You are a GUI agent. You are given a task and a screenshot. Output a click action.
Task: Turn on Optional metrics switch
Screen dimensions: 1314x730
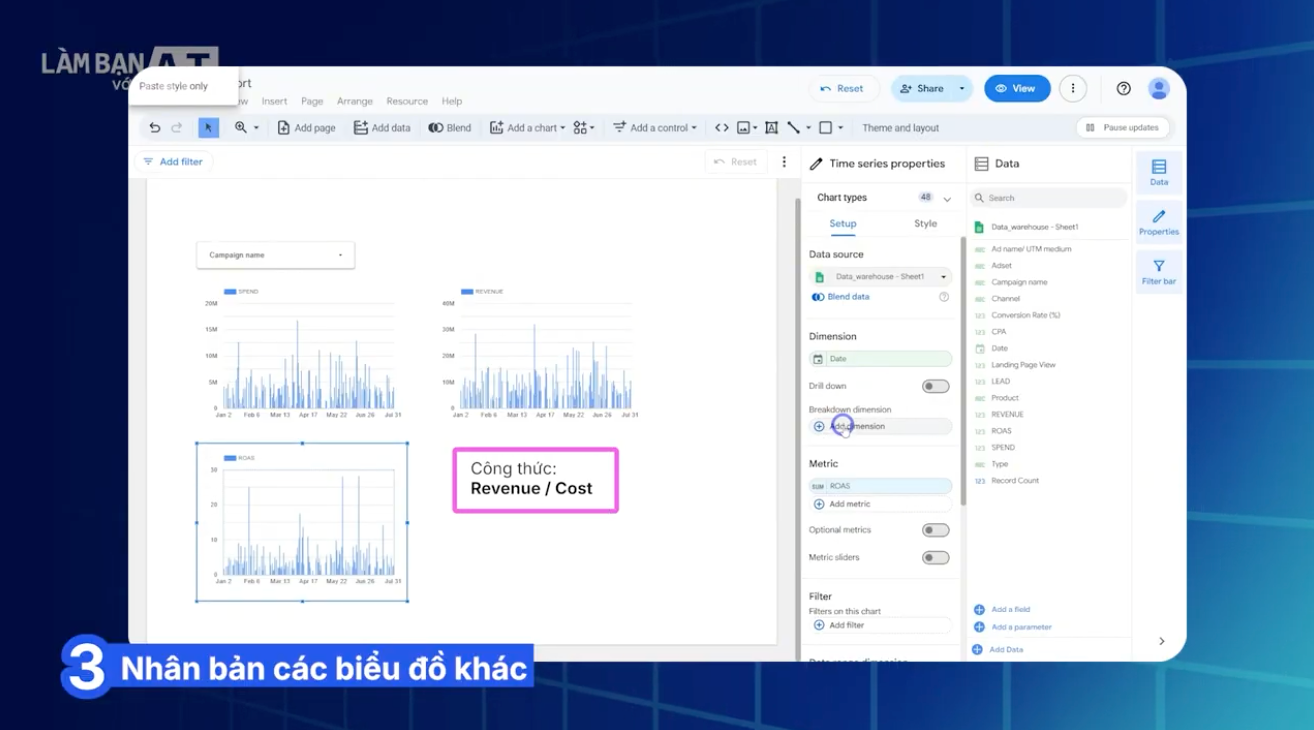tap(935, 530)
